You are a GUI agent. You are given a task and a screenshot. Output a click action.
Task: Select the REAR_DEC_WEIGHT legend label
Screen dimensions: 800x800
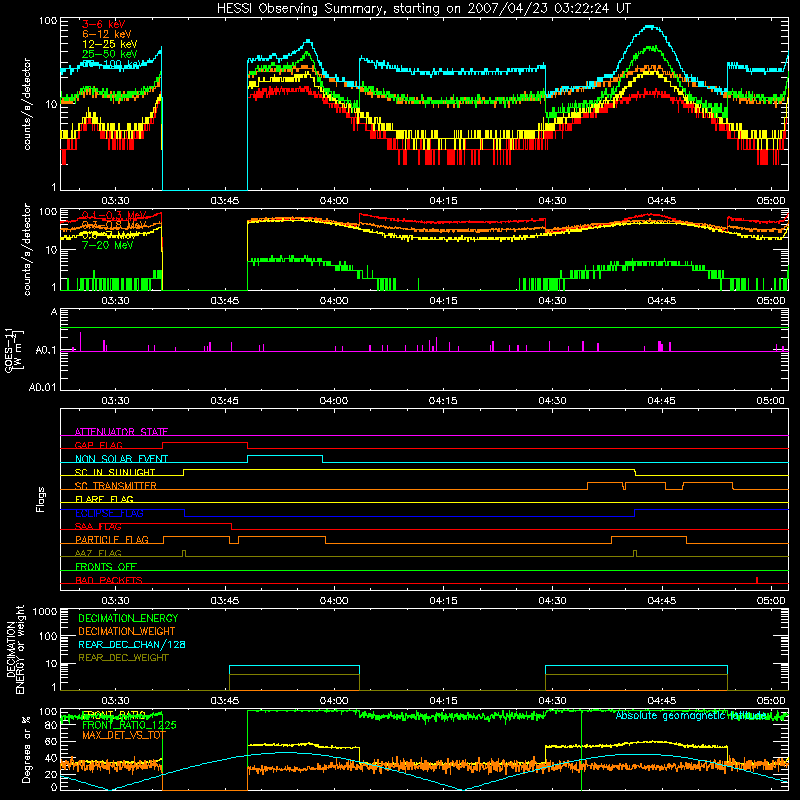(123, 658)
